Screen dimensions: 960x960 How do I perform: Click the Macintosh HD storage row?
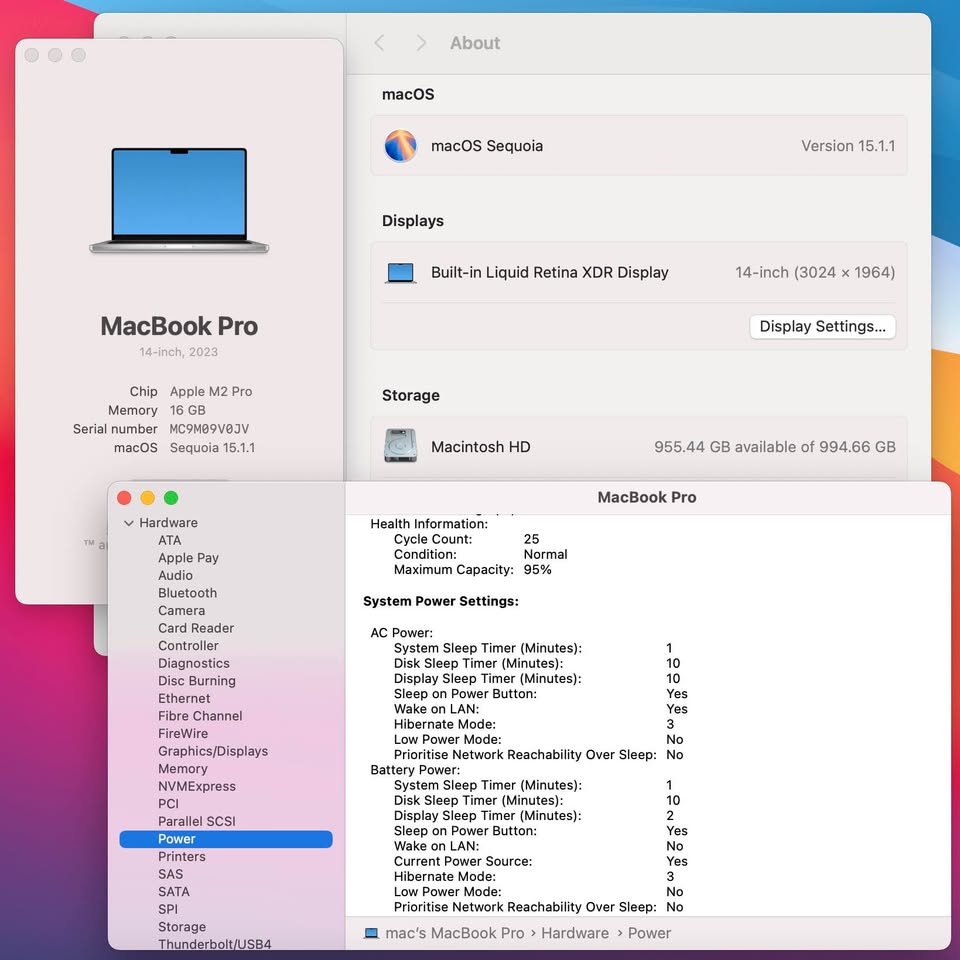pyautogui.click(x=639, y=446)
